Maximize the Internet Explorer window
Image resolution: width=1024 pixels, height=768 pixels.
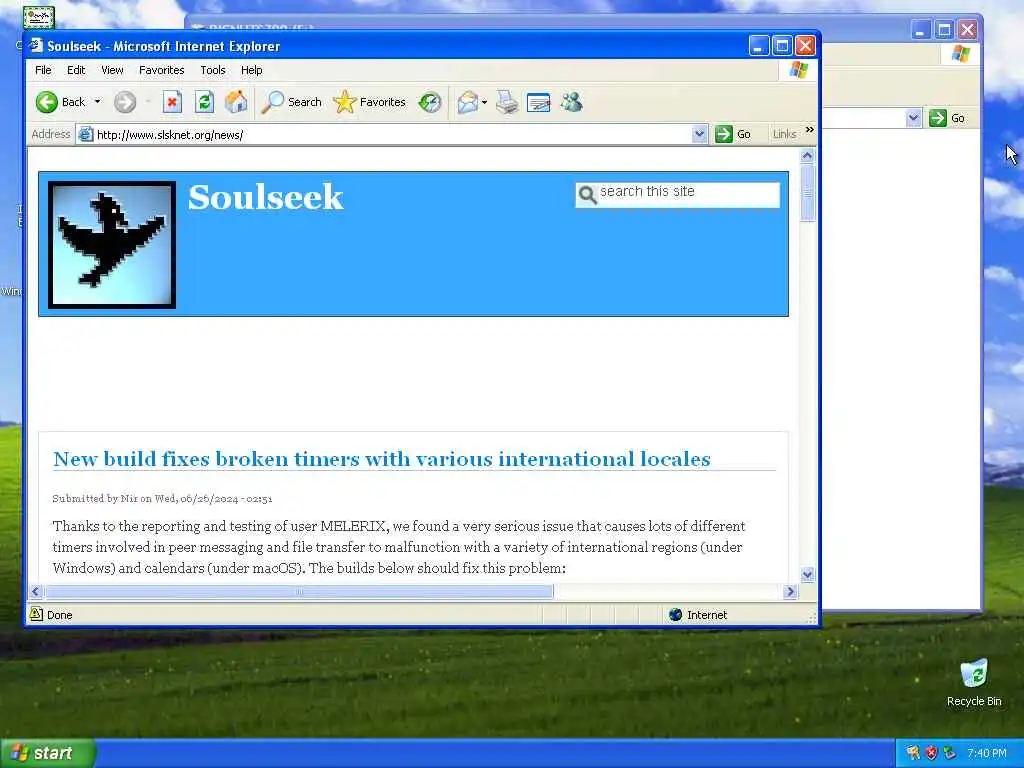[782, 46]
